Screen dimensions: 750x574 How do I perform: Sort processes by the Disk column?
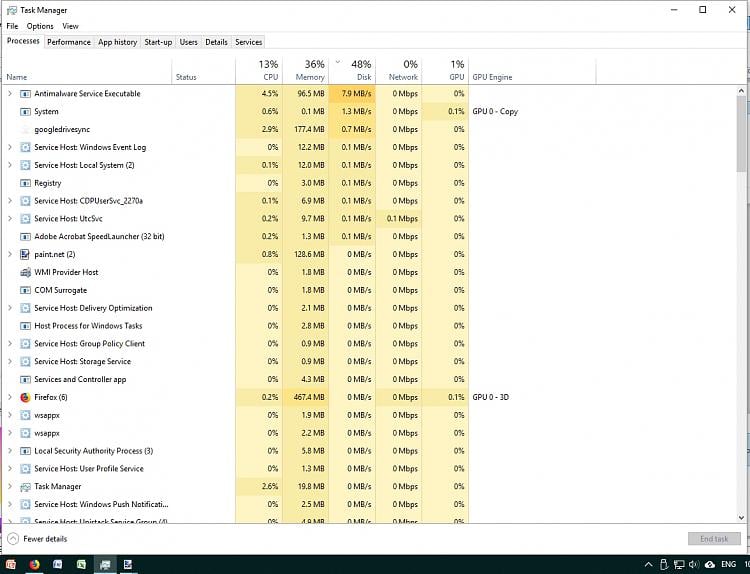[x=352, y=71]
